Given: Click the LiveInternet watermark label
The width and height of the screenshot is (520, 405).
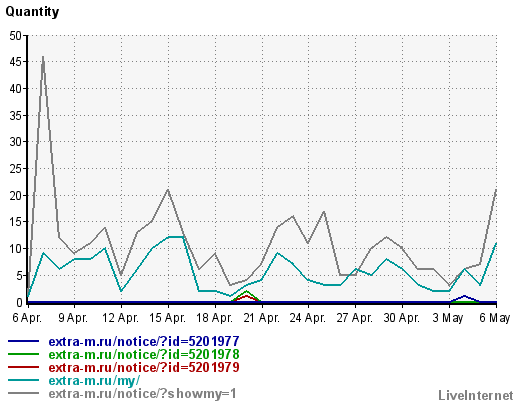Looking at the screenshot, I should 476,395.
